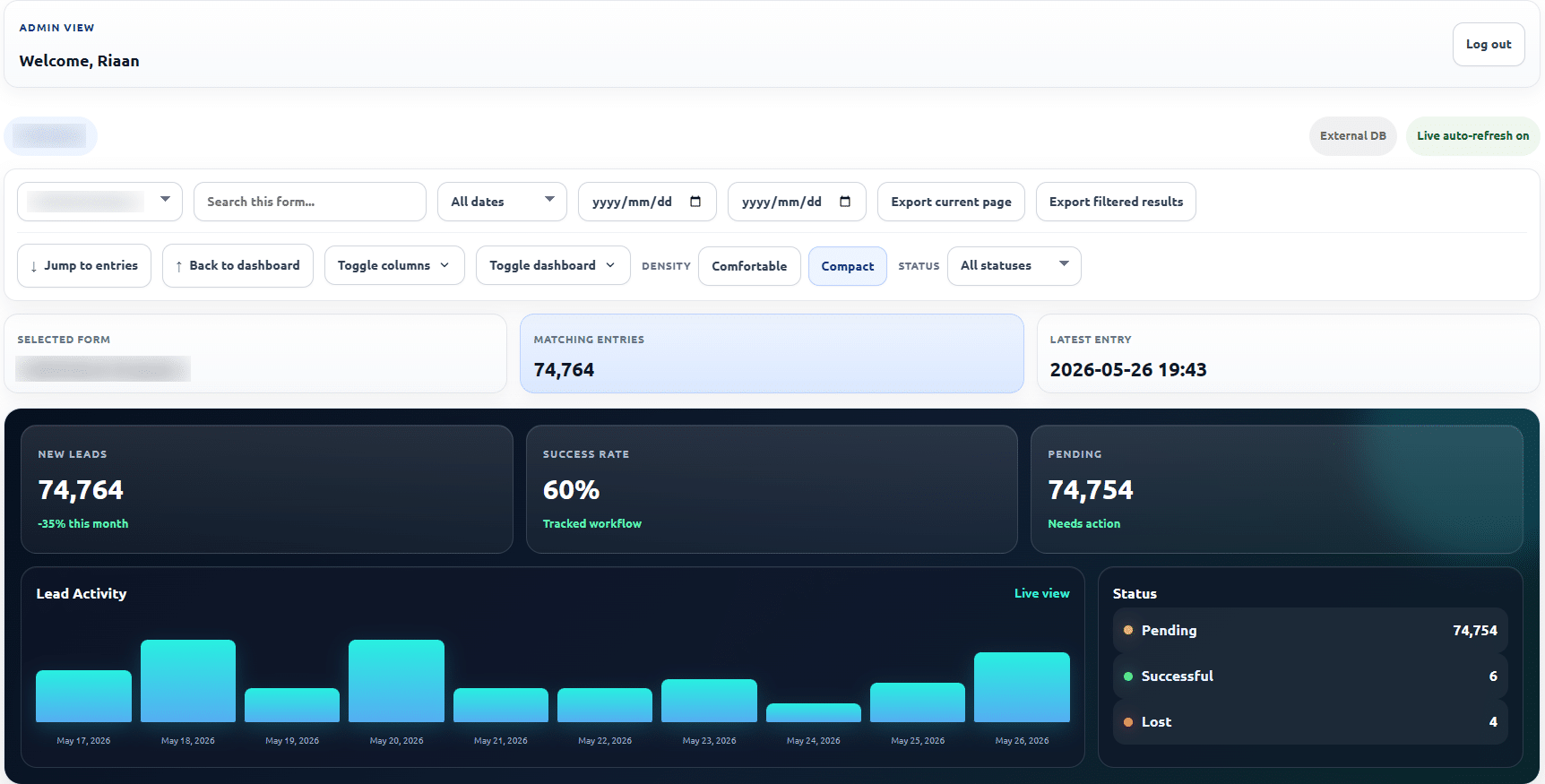Select the Pending status row
The height and width of the screenshot is (784, 1545).
(1310, 631)
